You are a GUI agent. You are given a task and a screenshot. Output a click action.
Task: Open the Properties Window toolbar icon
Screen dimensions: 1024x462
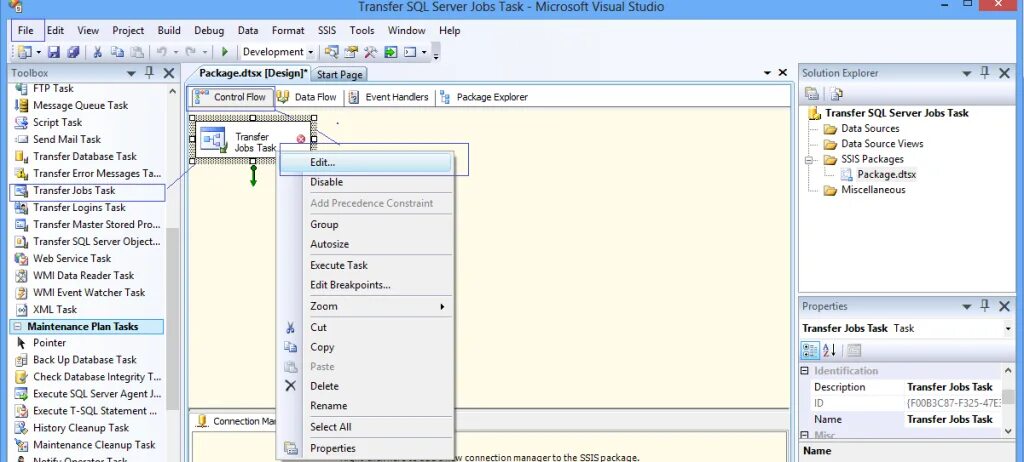[351, 52]
